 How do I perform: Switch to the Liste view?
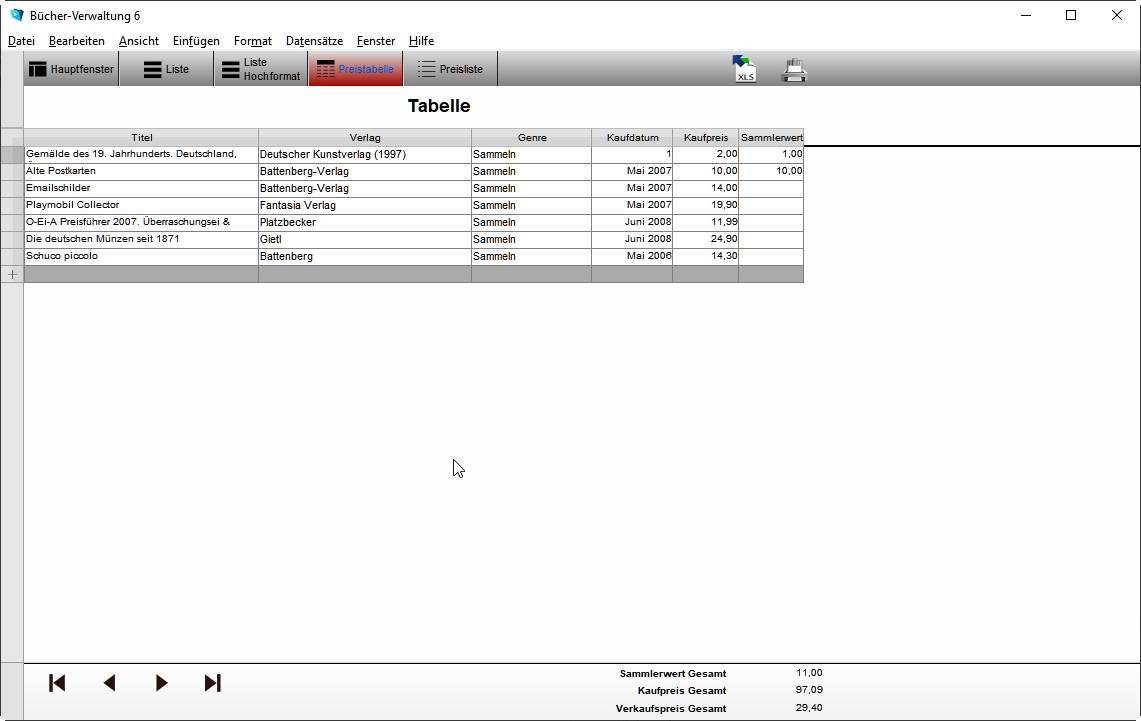pyautogui.click(x=166, y=69)
